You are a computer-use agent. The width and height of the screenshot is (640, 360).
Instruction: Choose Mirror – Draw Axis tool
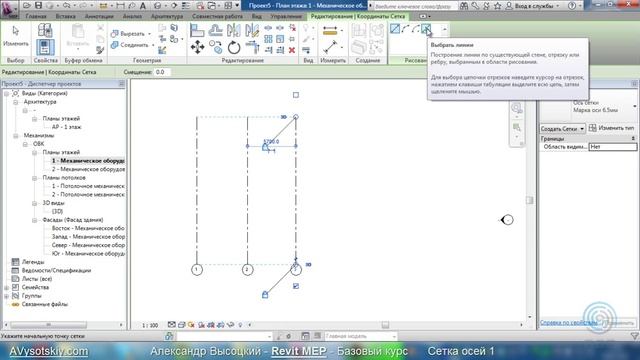point(252,31)
